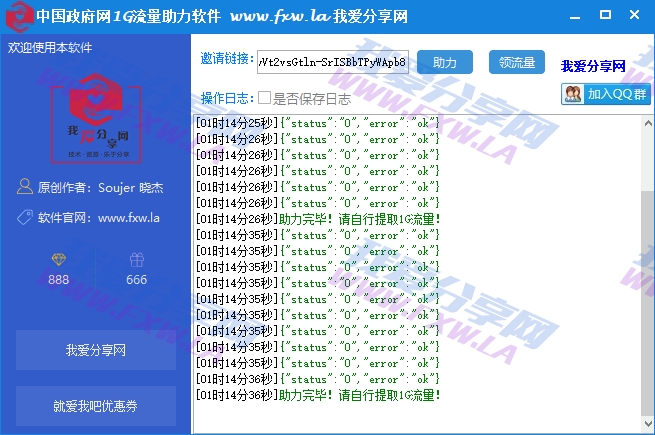Click the gift icon above 666

(x=137, y=259)
